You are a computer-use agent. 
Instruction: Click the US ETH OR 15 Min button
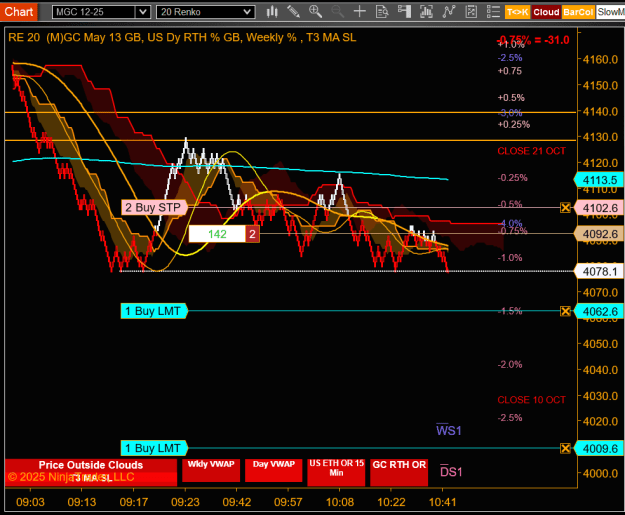pyautogui.click(x=336, y=472)
